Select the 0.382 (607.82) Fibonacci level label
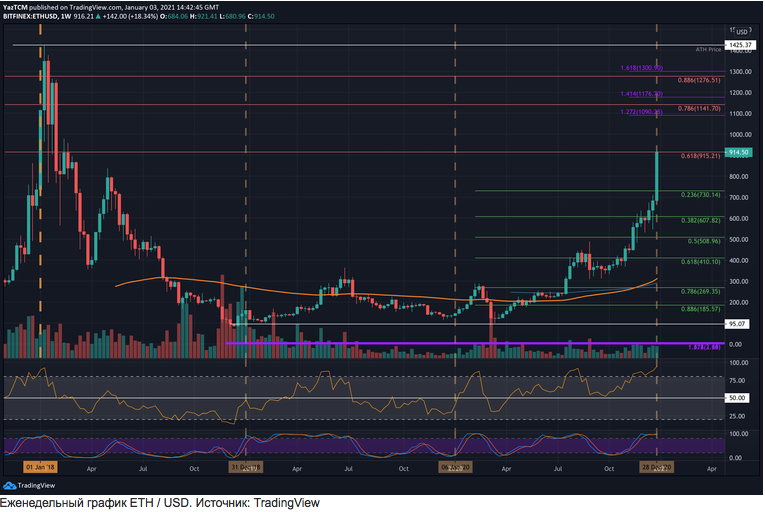765x512 pixels. 701,221
